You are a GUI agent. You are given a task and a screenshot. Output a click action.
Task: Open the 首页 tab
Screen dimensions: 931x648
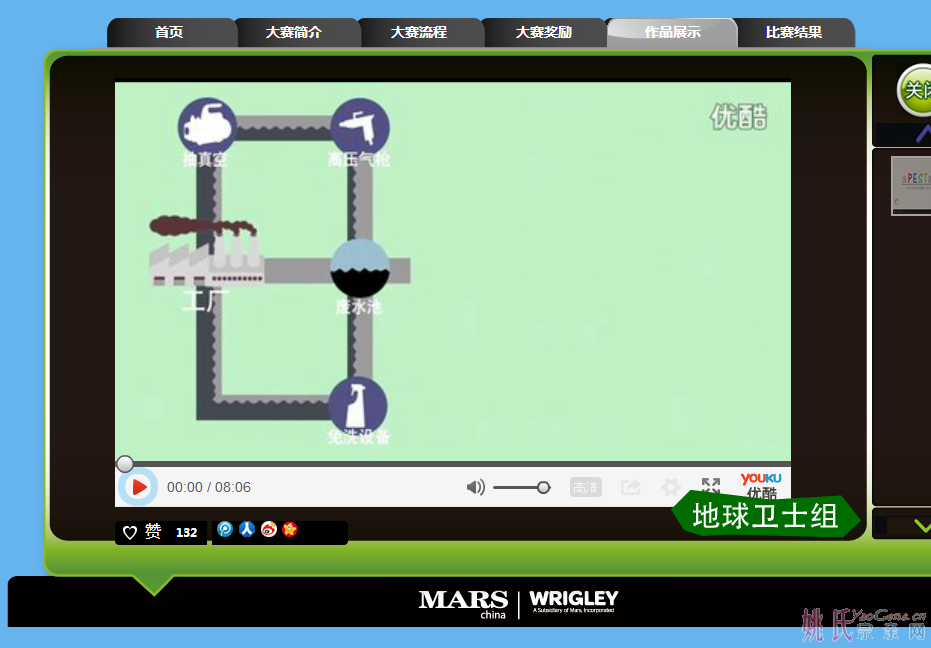point(169,32)
